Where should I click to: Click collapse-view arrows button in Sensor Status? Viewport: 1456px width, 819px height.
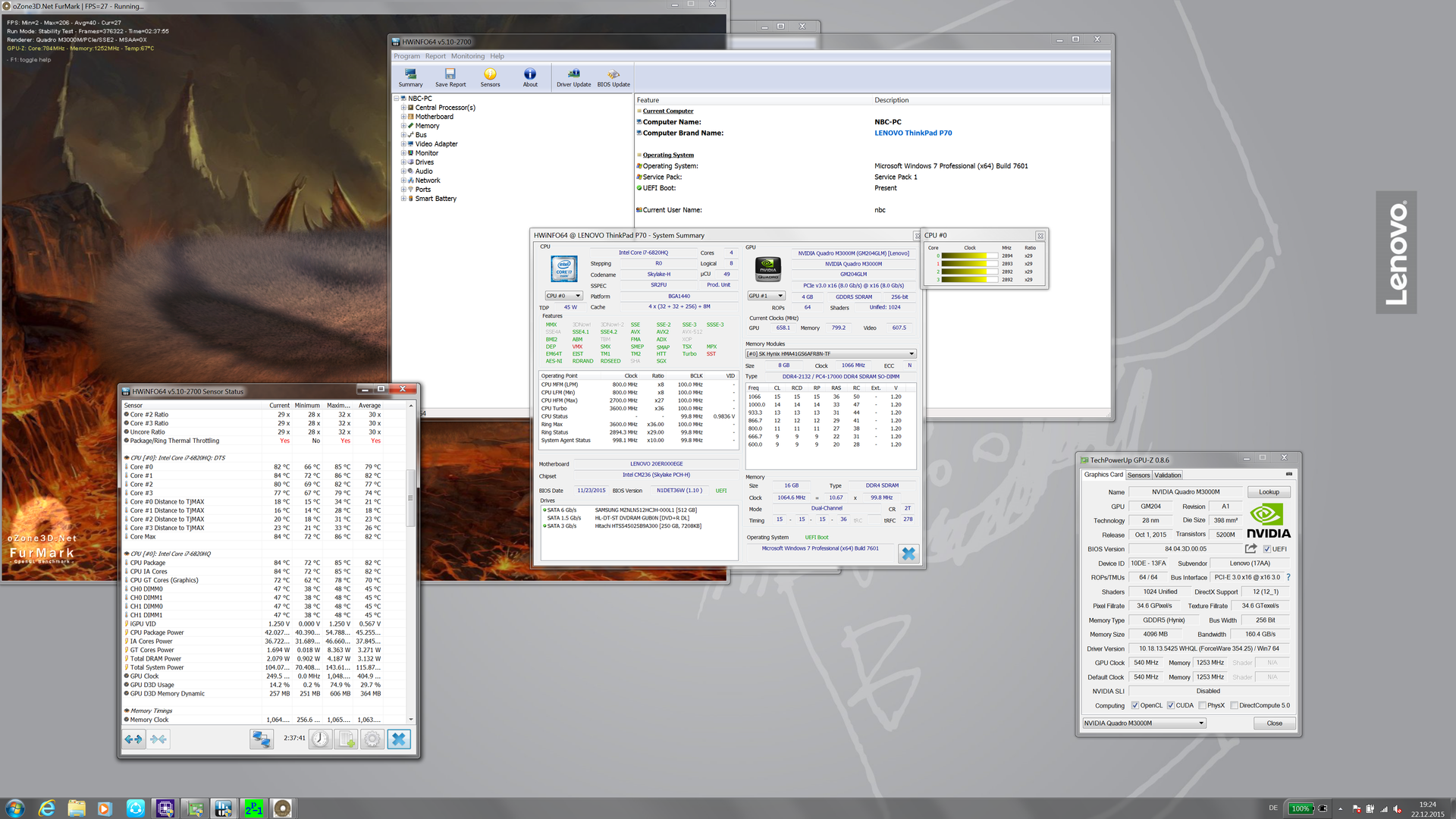click(158, 739)
